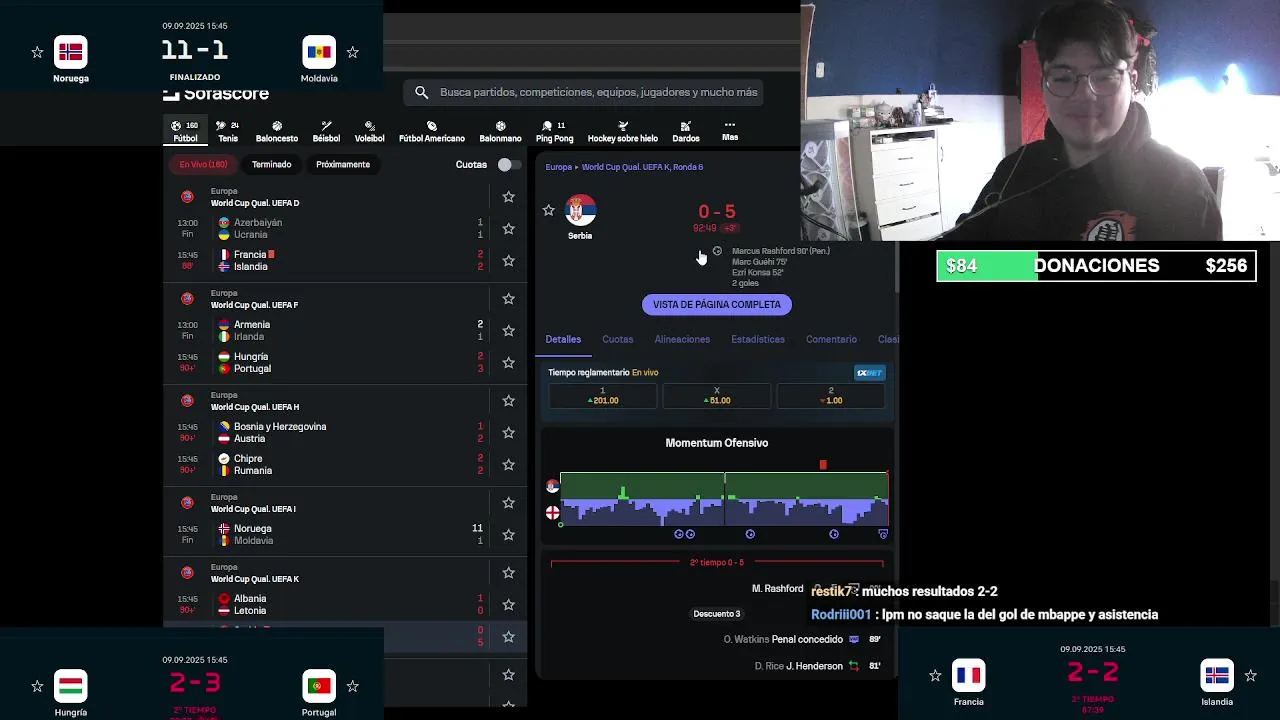Click the Momentum Ofensivo graph
Image resolution: width=1280 pixels, height=720 pixels.
click(724, 498)
